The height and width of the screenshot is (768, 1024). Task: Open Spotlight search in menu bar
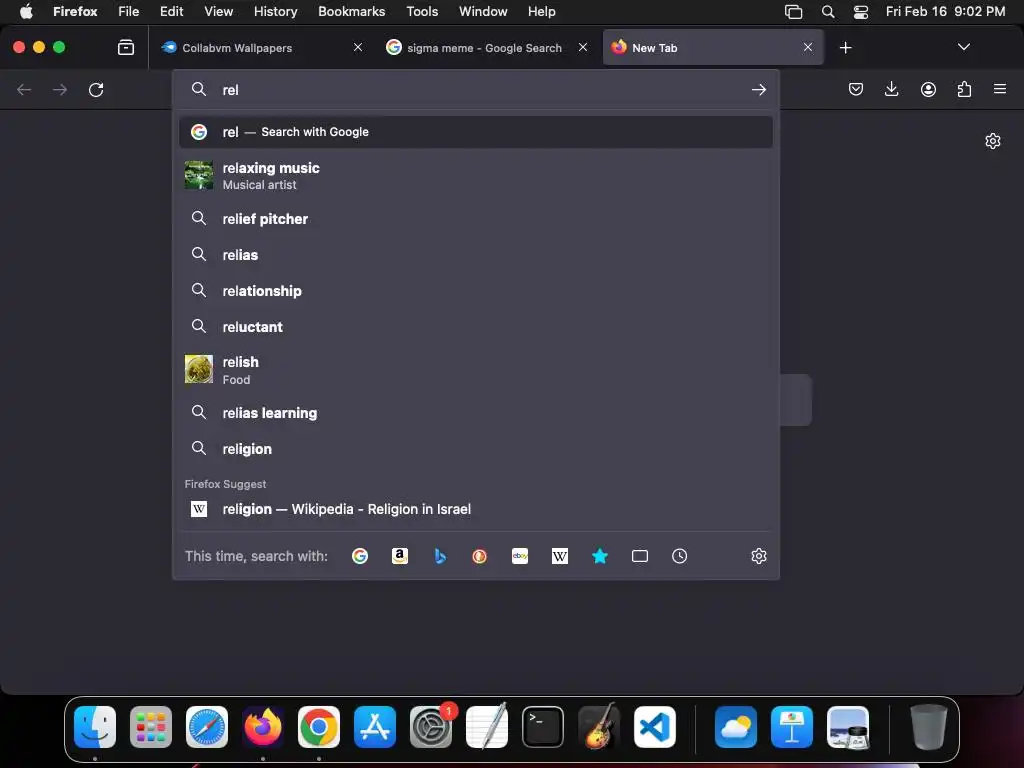click(827, 12)
